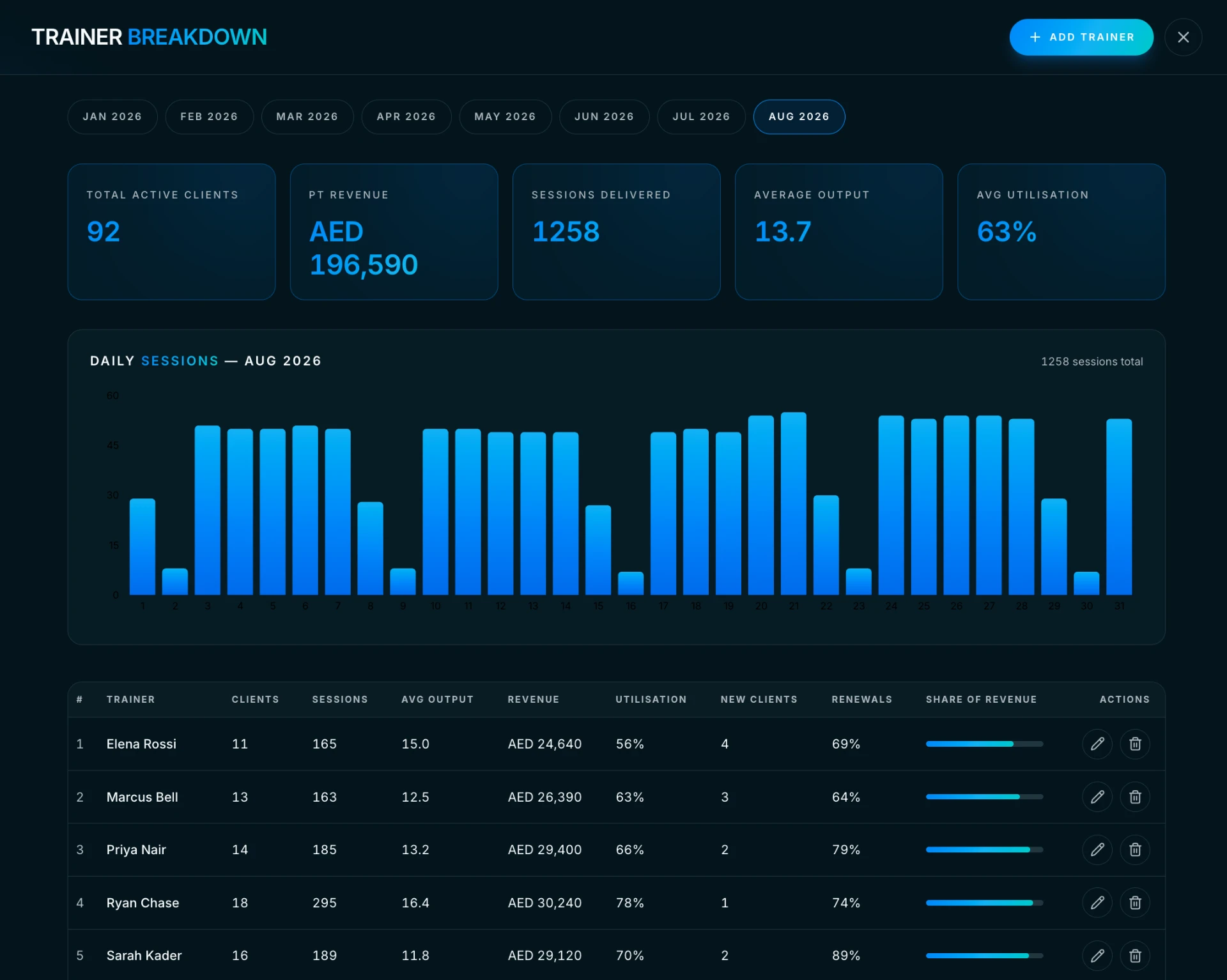Click the REVENUE column header
Image resolution: width=1227 pixels, height=980 pixels.
coord(534,700)
